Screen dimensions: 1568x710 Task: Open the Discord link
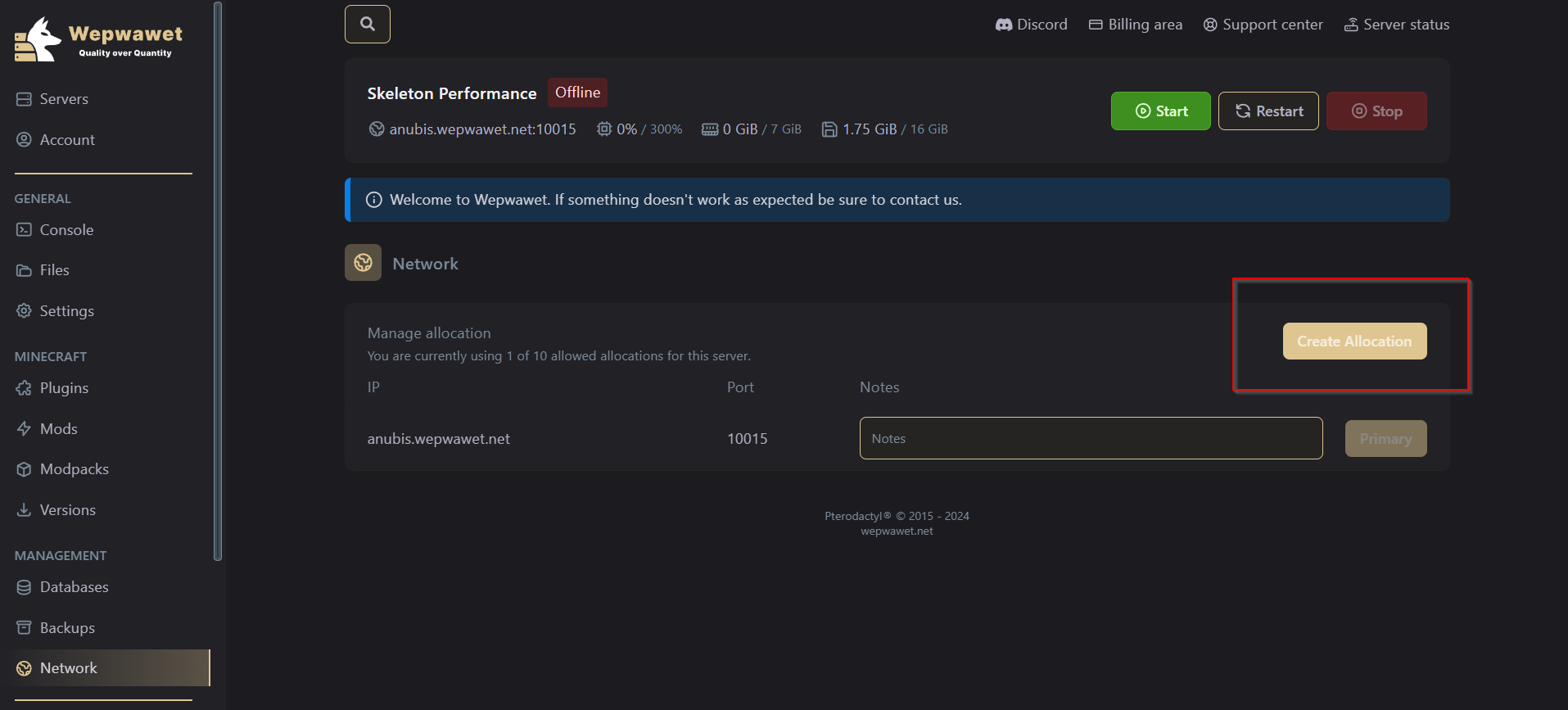click(x=1031, y=25)
